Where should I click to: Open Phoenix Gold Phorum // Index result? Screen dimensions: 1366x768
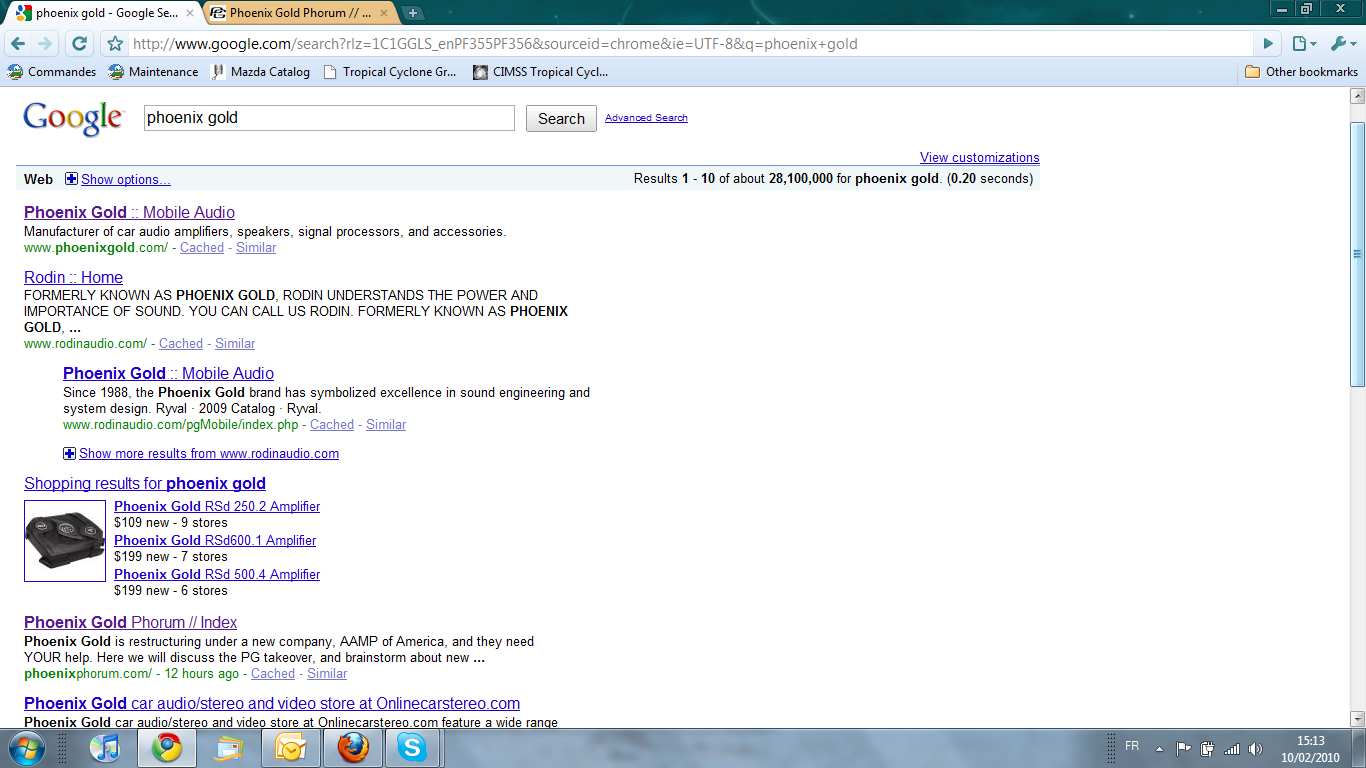tap(130, 622)
